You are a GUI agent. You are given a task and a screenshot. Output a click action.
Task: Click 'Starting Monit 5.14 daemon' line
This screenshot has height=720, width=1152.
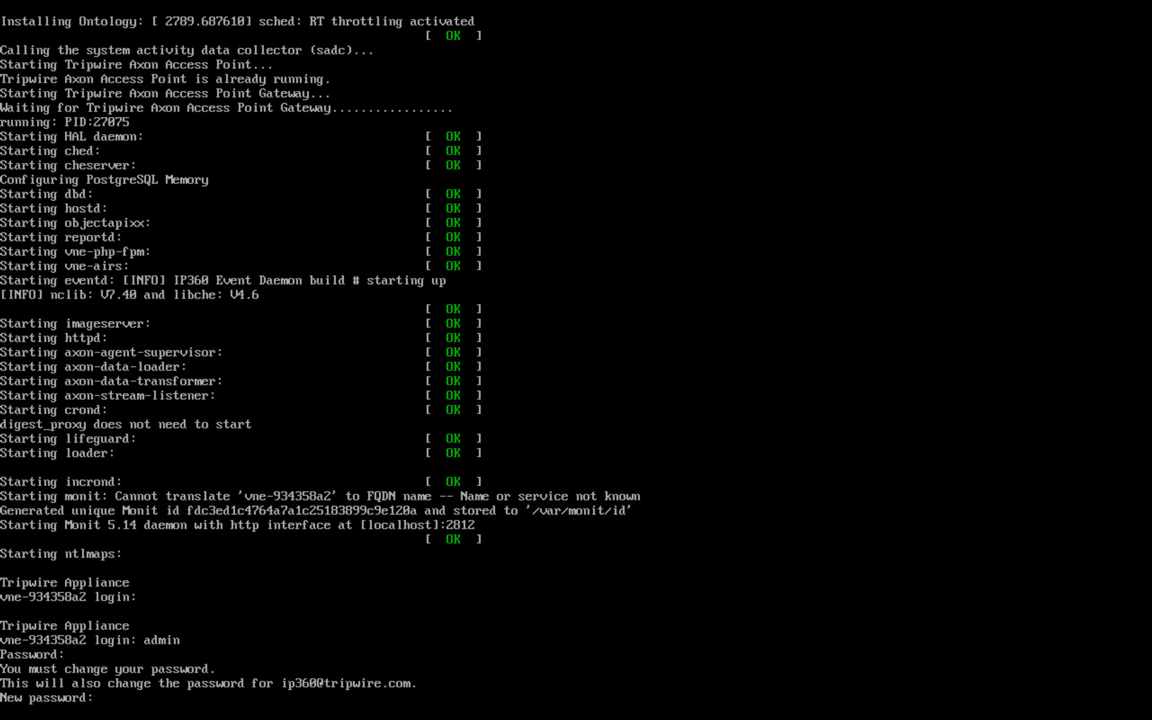tap(237, 525)
